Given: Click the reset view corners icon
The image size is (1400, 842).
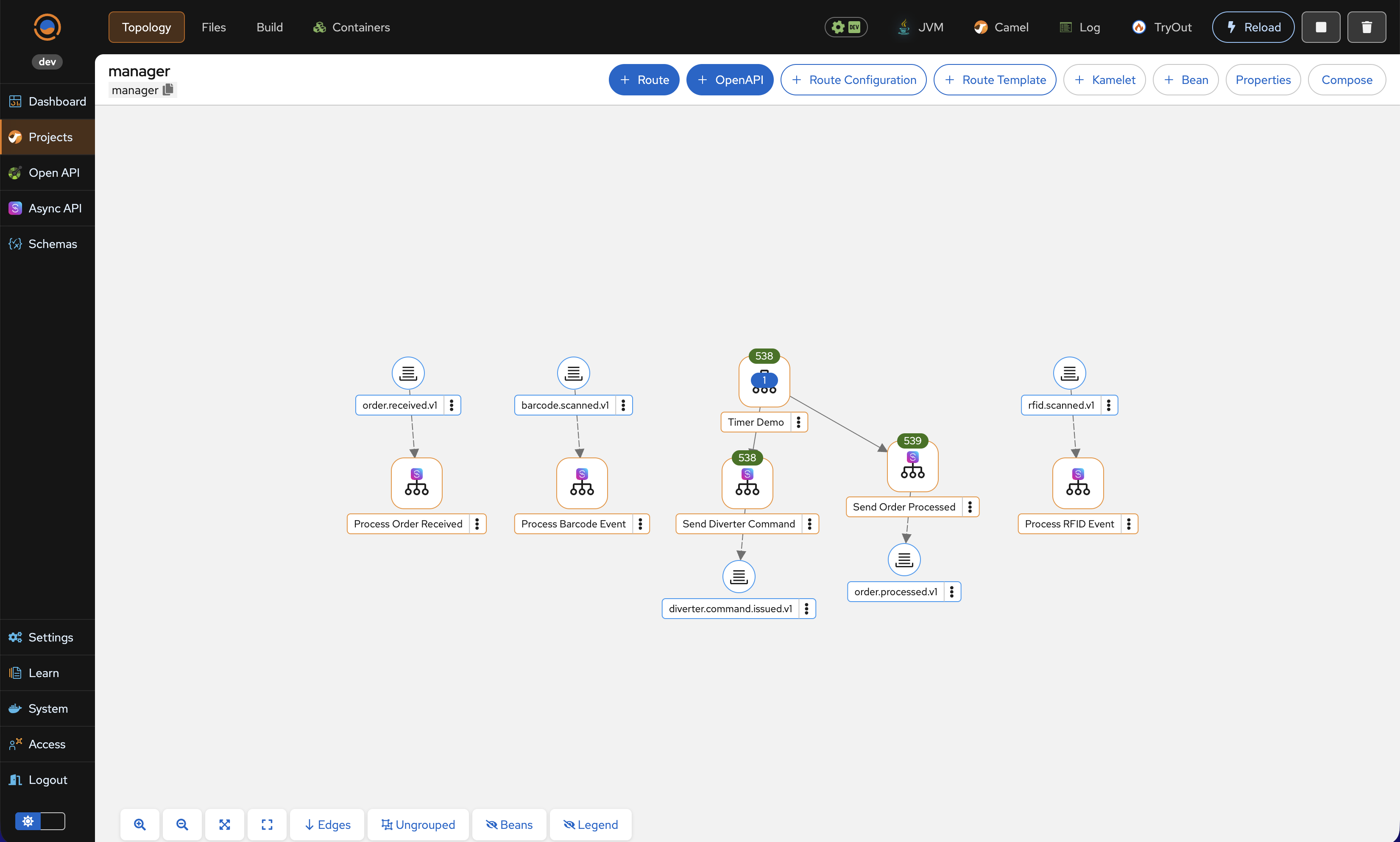Looking at the screenshot, I should coord(267,825).
